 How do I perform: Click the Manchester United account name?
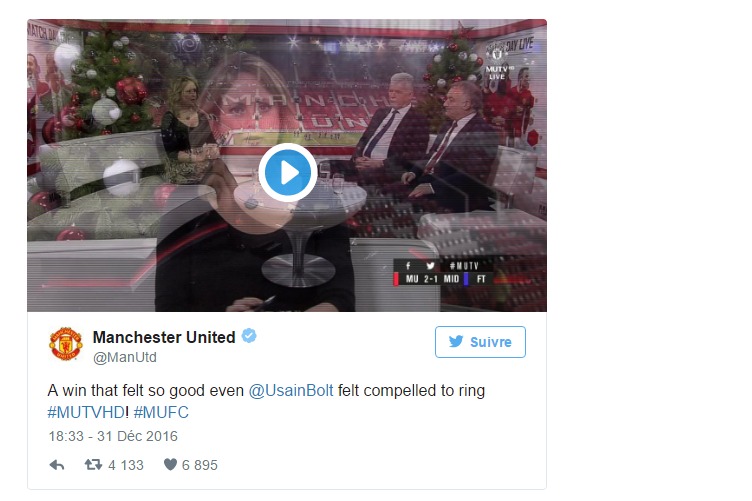(x=164, y=337)
